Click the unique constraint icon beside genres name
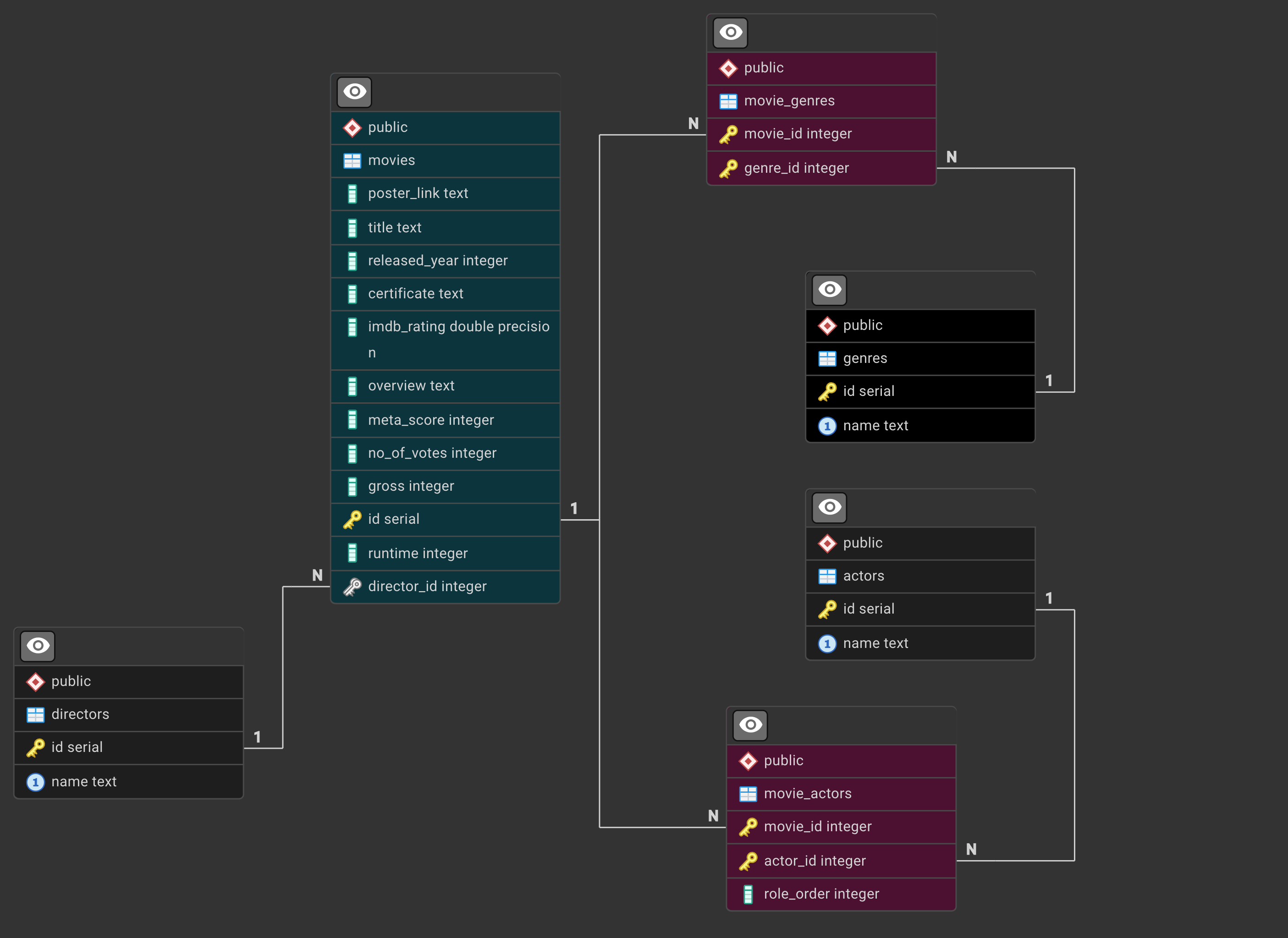The image size is (1288, 938). [x=827, y=426]
